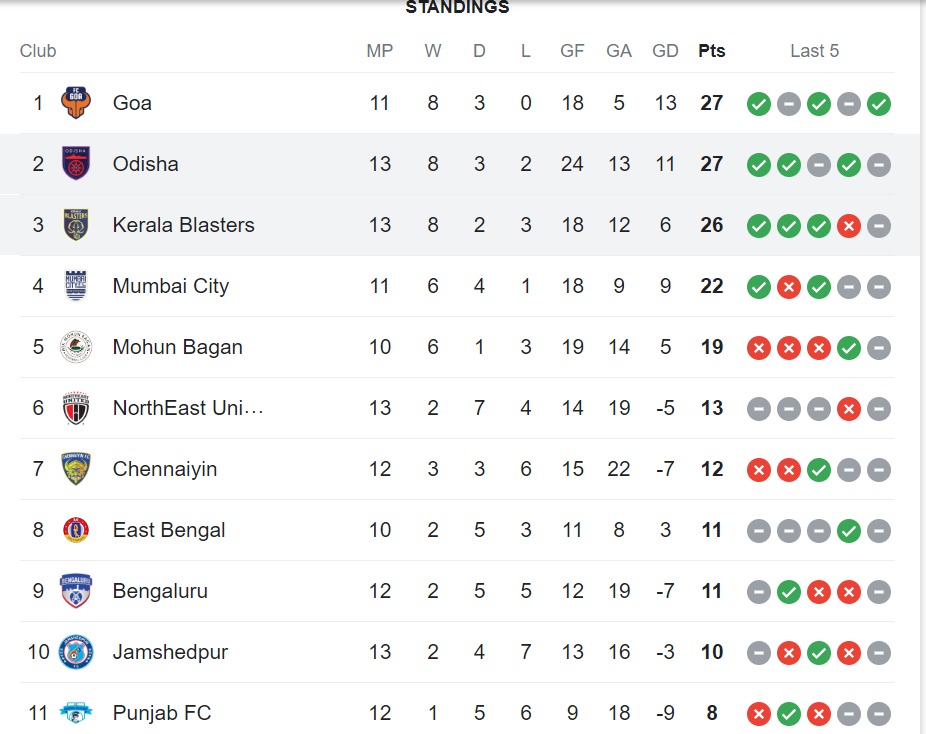Click Kerala Blasters' red loss indicator
The image size is (926, 734).
point(849,225)
